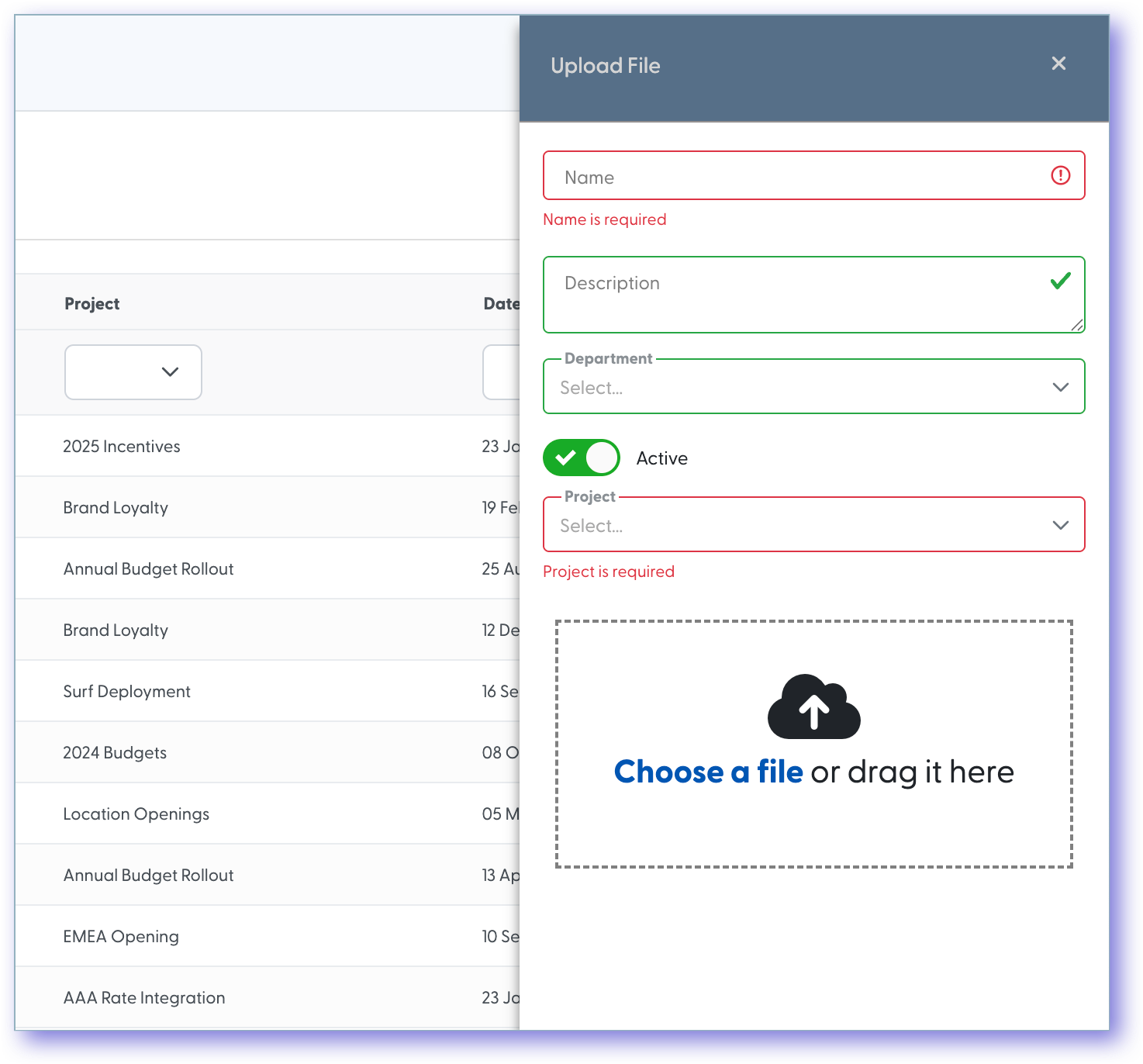Focus the Name input field

813,175
